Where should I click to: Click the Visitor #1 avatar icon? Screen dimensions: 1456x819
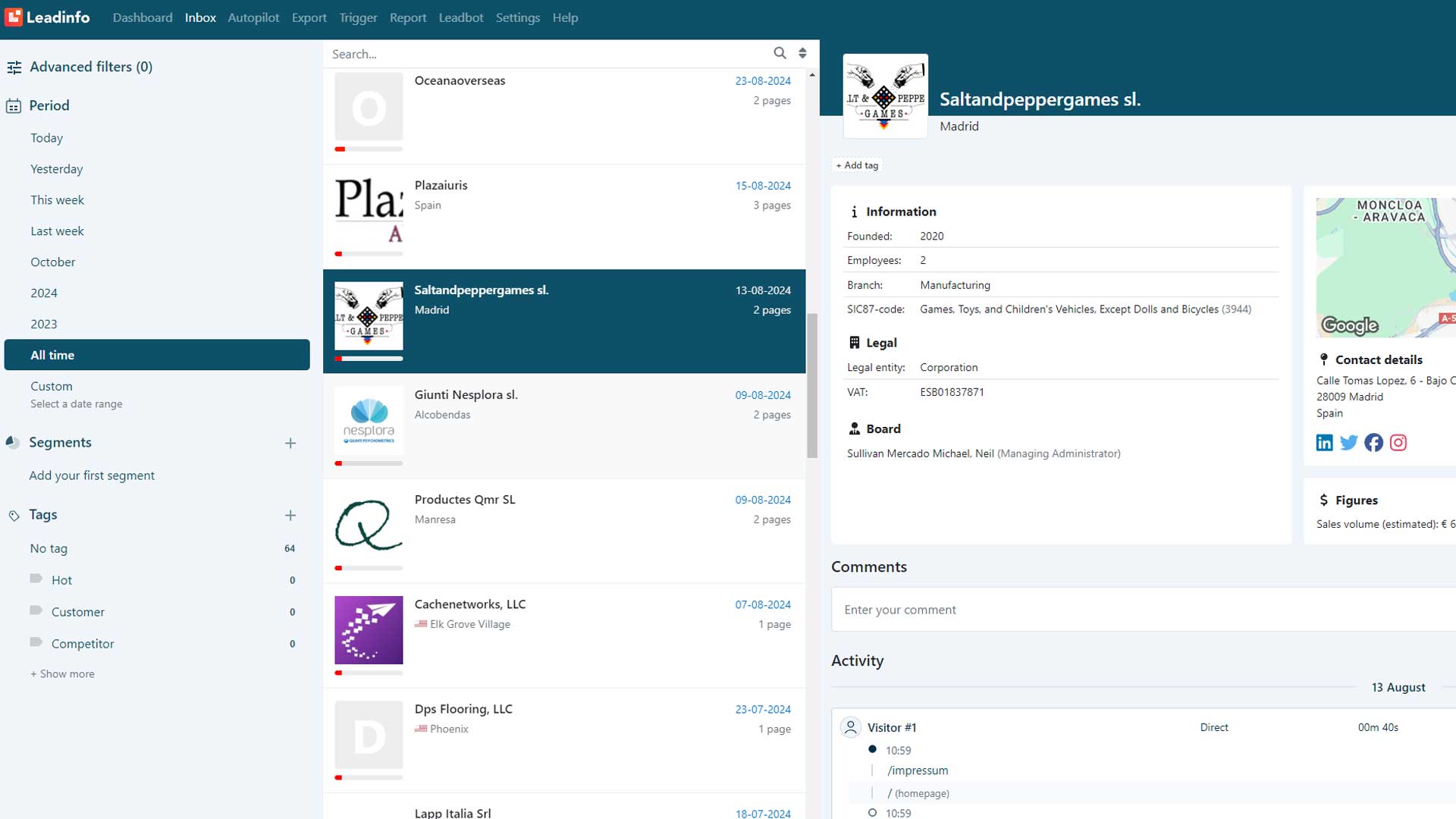point(851,727)
